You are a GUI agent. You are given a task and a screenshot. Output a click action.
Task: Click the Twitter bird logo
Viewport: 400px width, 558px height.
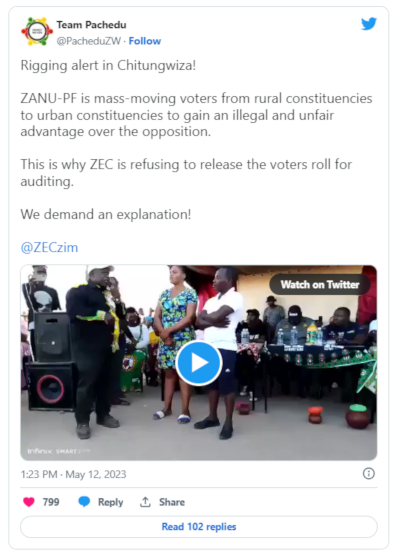[x=369, y=24]
